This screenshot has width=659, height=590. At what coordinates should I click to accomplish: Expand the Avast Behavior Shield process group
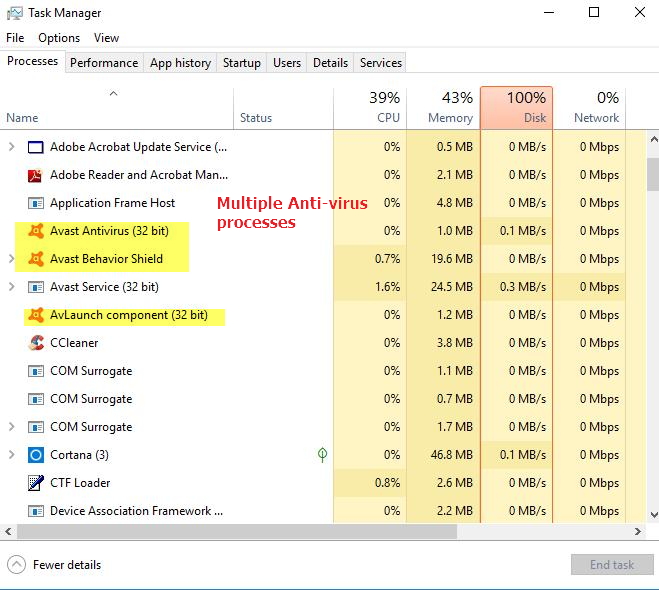[11, 259]
